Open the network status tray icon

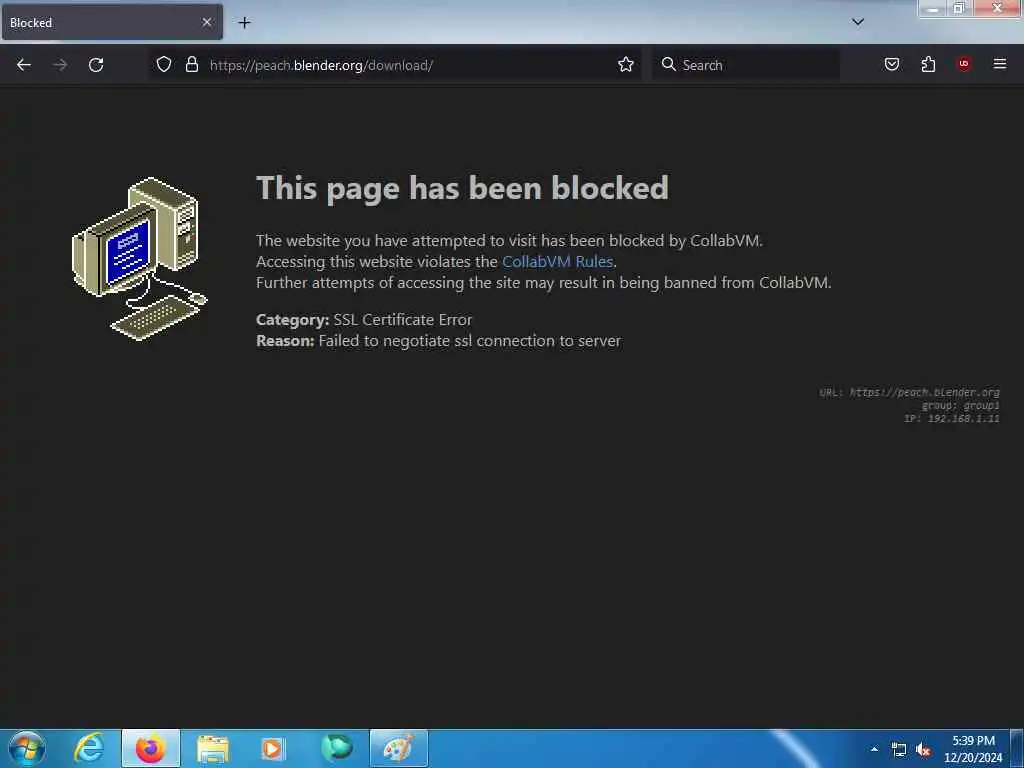(x=899, y=750)
